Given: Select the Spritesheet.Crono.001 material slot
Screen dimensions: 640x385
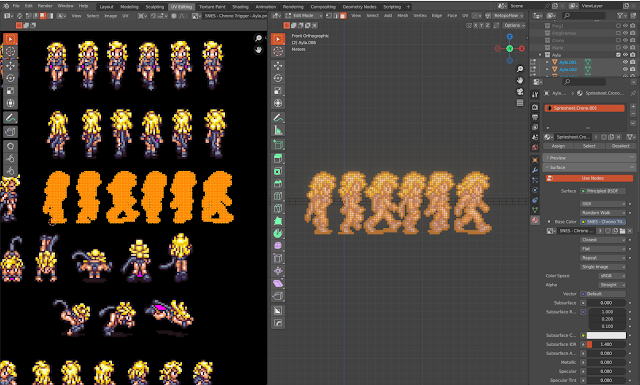Looking at the screenshot, I should [x=584, y=108].
